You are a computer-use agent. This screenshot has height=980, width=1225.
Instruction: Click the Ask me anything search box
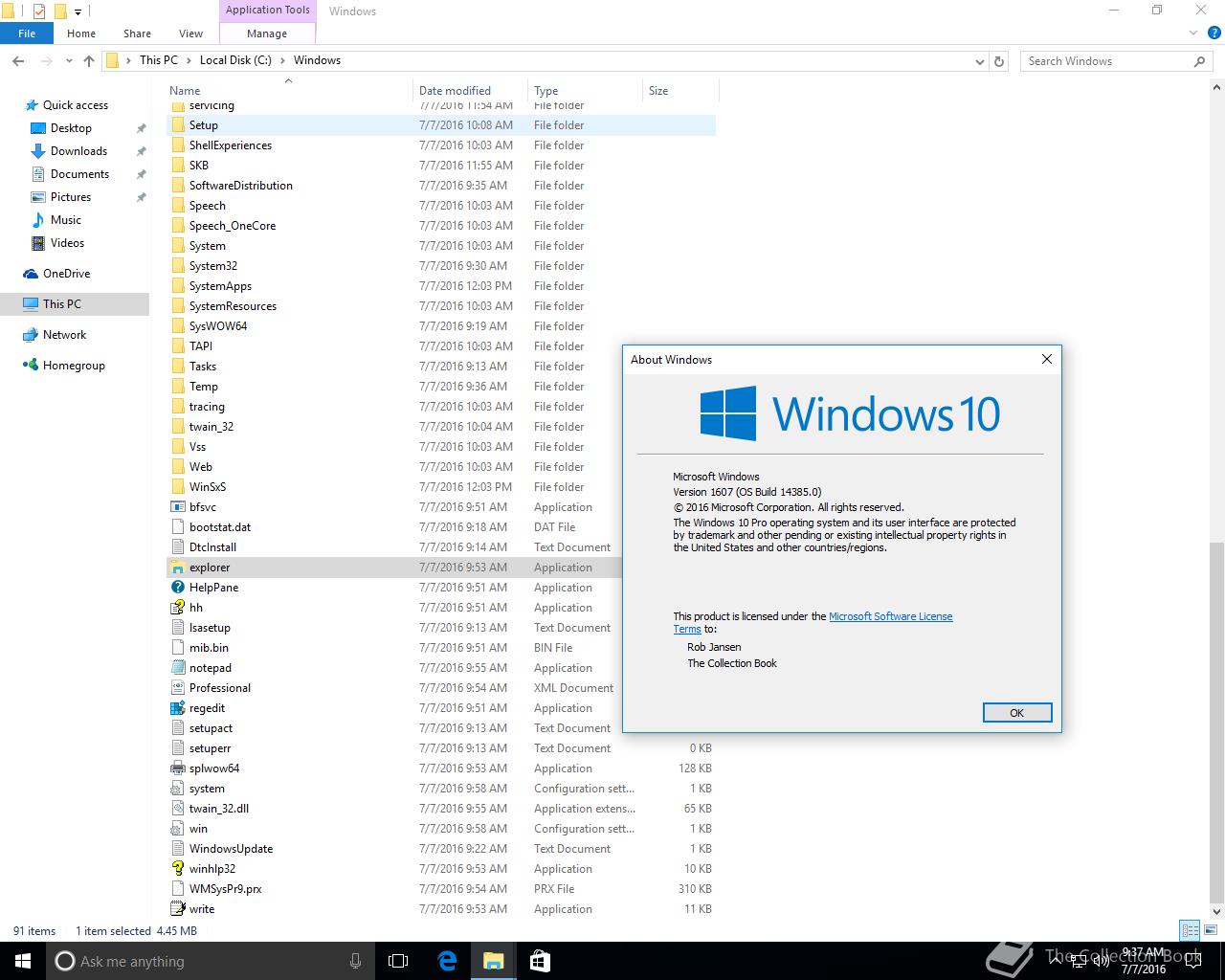pyautogui.click(x=211, y=961)
